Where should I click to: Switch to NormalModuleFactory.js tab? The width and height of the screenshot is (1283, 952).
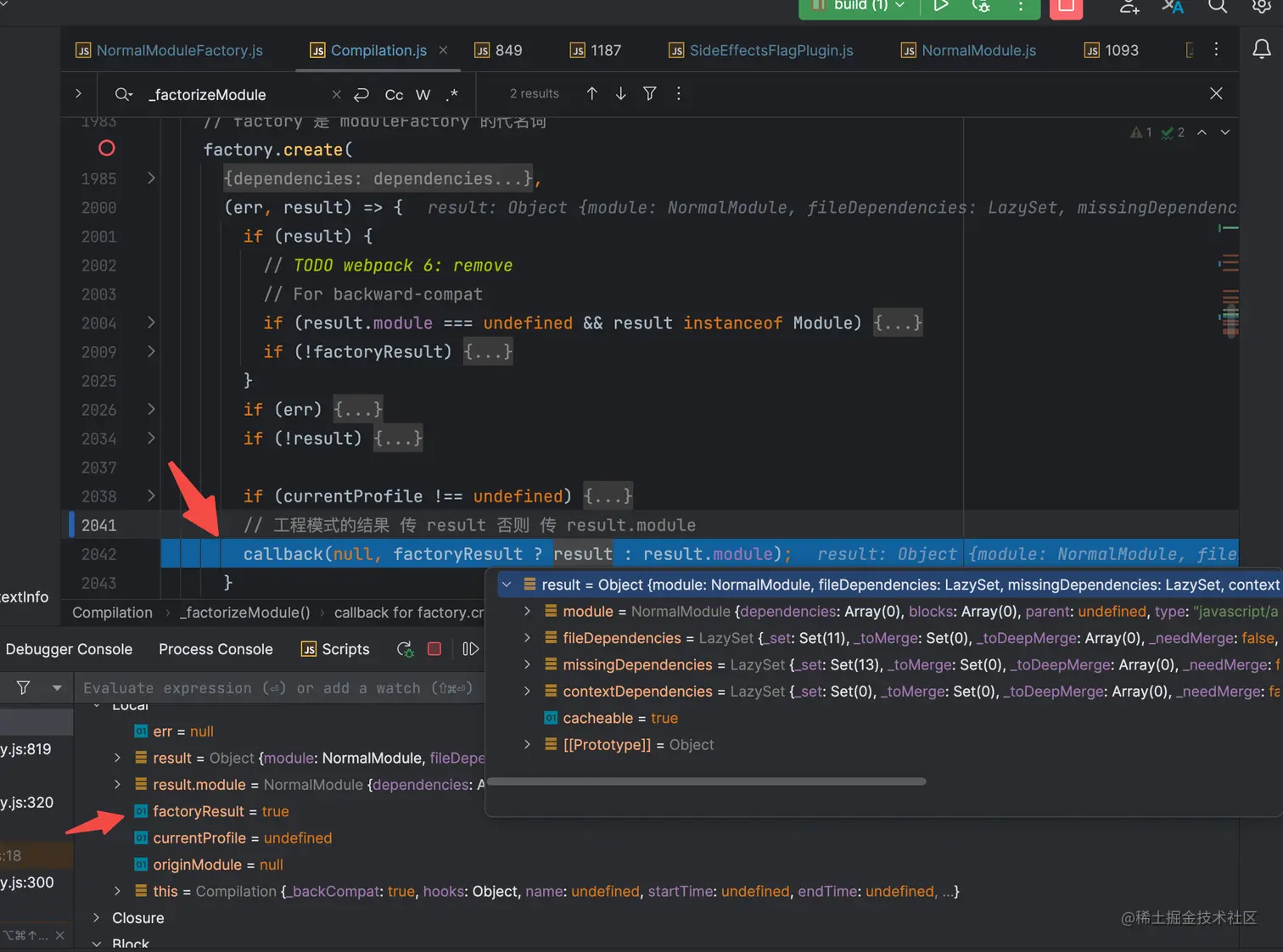170,50
